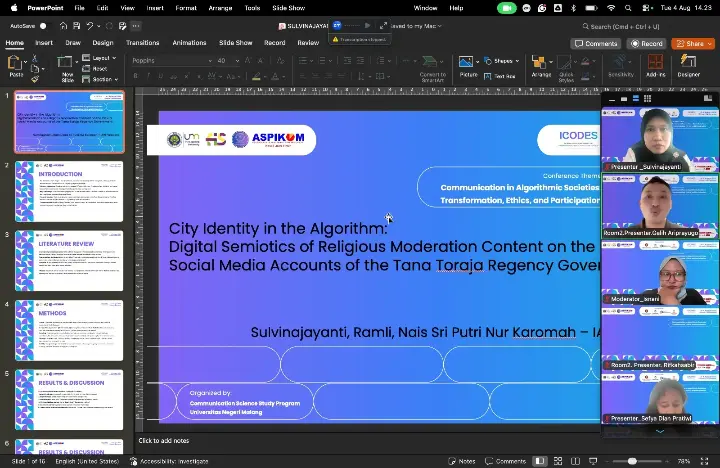The width and height of the screenshot is (720, 468).
Task: Click the Arrange icon
Action: point(539,62)
